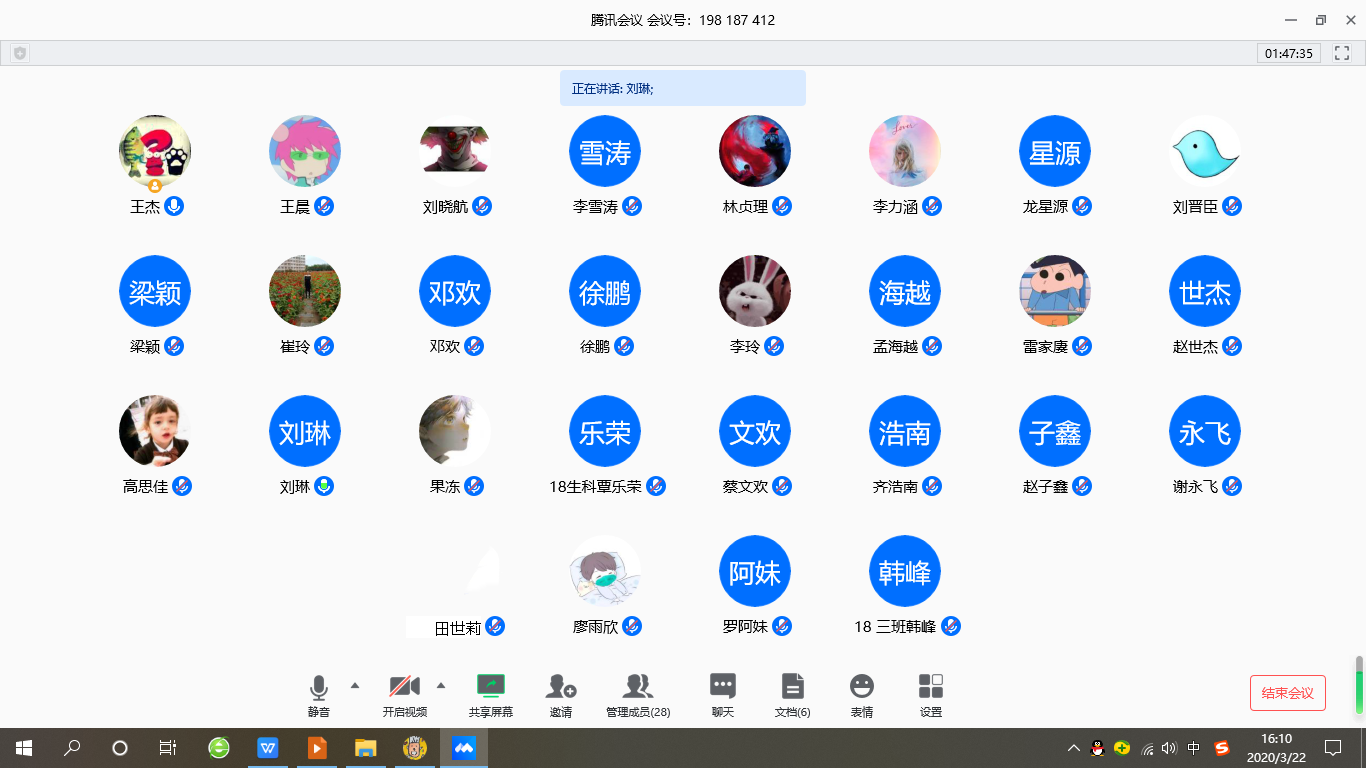
Task: Click the volume speaker tray icon
Action: coord(1169,748)
